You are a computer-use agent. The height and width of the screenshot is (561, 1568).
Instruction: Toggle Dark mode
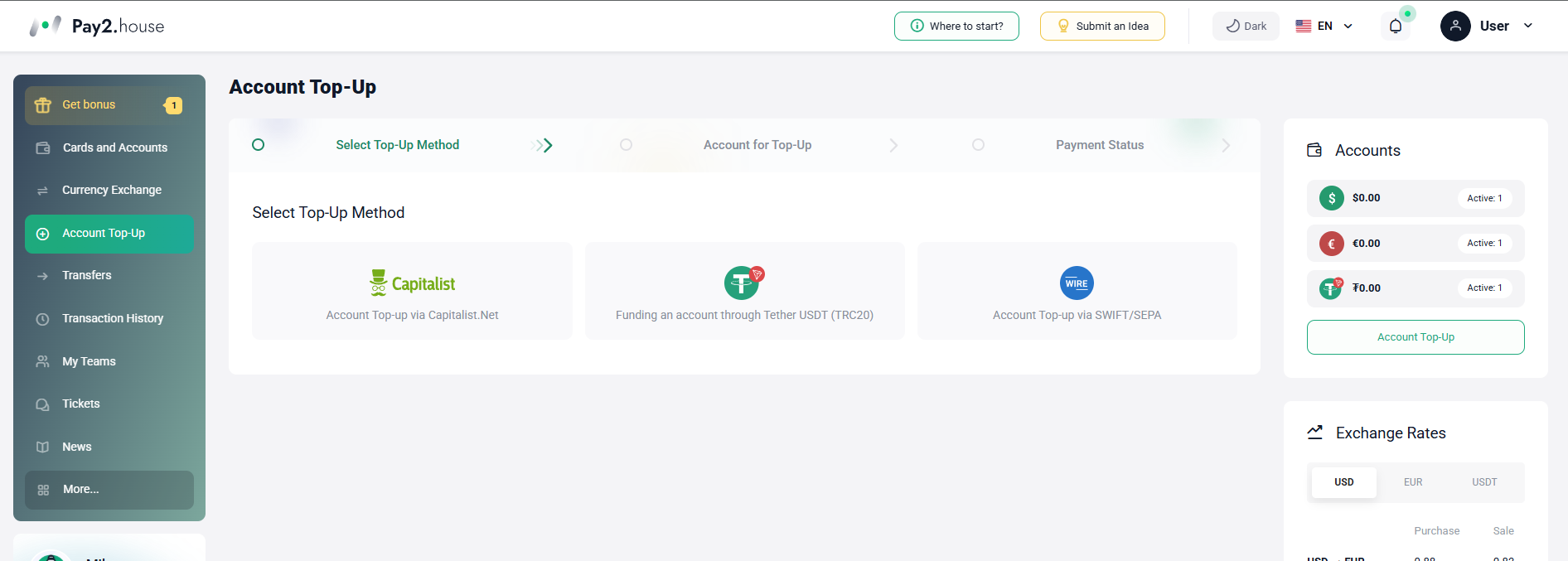click(1246, 26)
